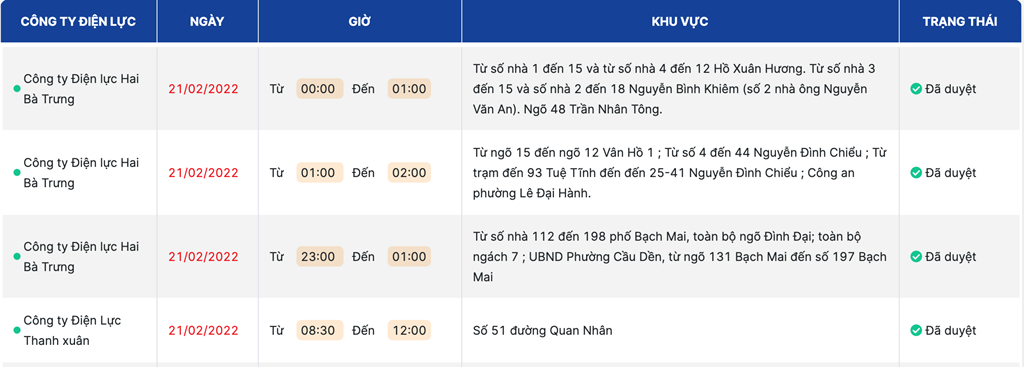This screenshot has height=367, width=1024.
Task: Click the 02:00 end time badge
Action: click(409, 173)
